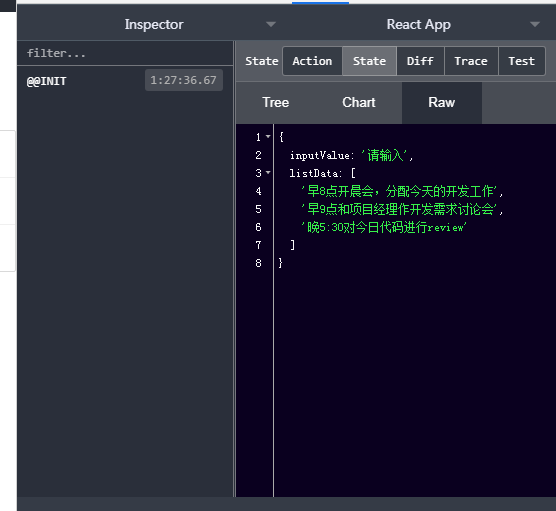This screenshot has height=511, width=556.
Task: Select the Raw tab
Action: (x=441, y=102)
